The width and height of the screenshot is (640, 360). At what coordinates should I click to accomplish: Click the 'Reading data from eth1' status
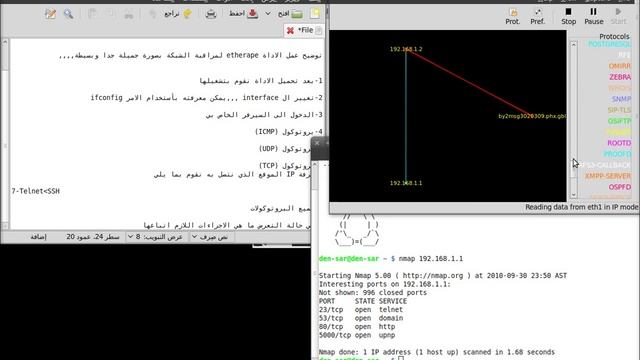coord(581,207)
